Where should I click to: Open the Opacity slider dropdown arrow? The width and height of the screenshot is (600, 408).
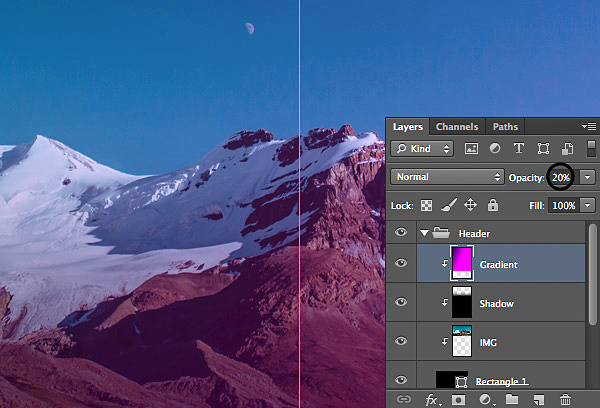tap(588, 177)
